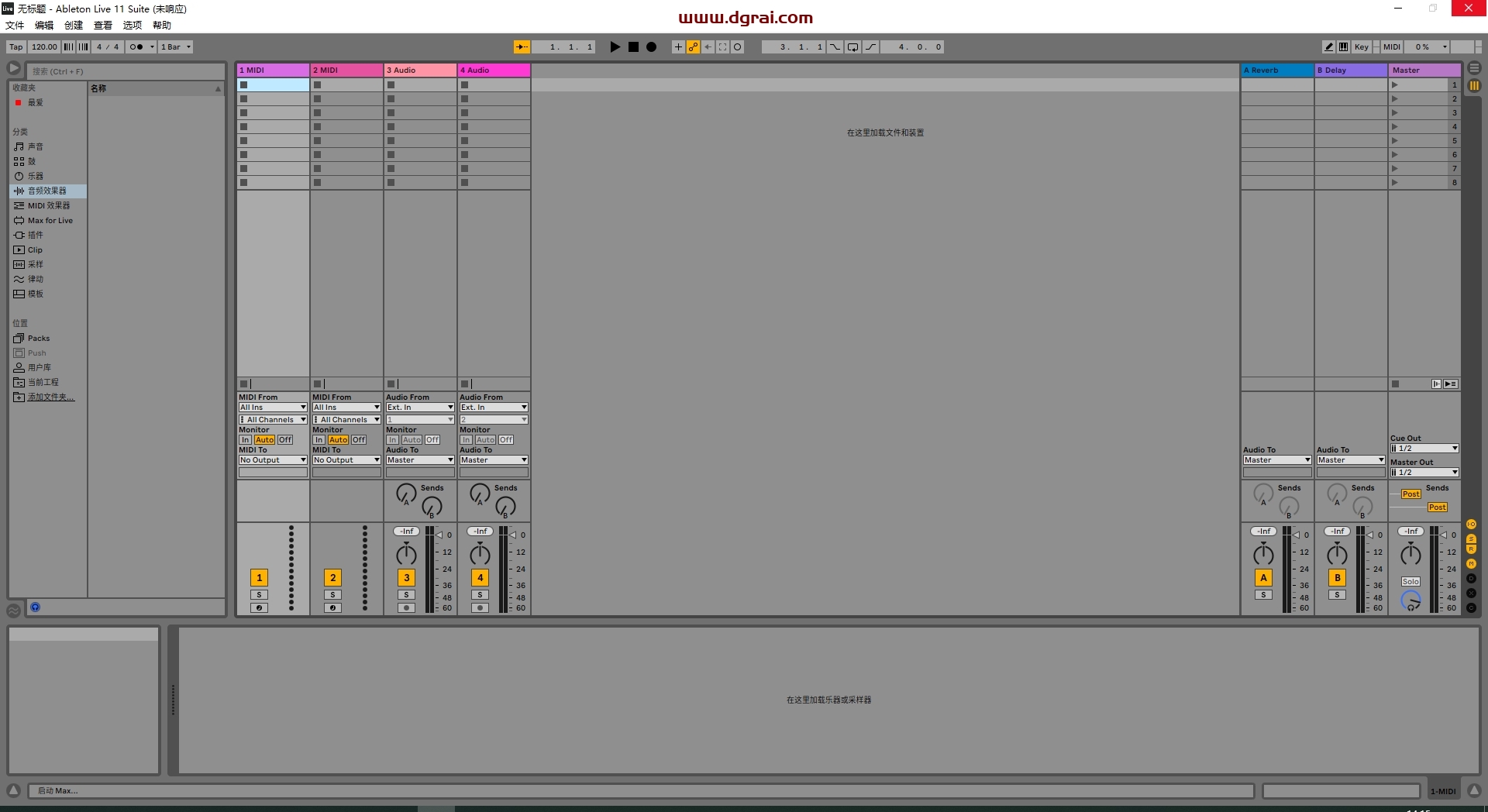Toggle the Master Solo cue button

point(1410,581)
